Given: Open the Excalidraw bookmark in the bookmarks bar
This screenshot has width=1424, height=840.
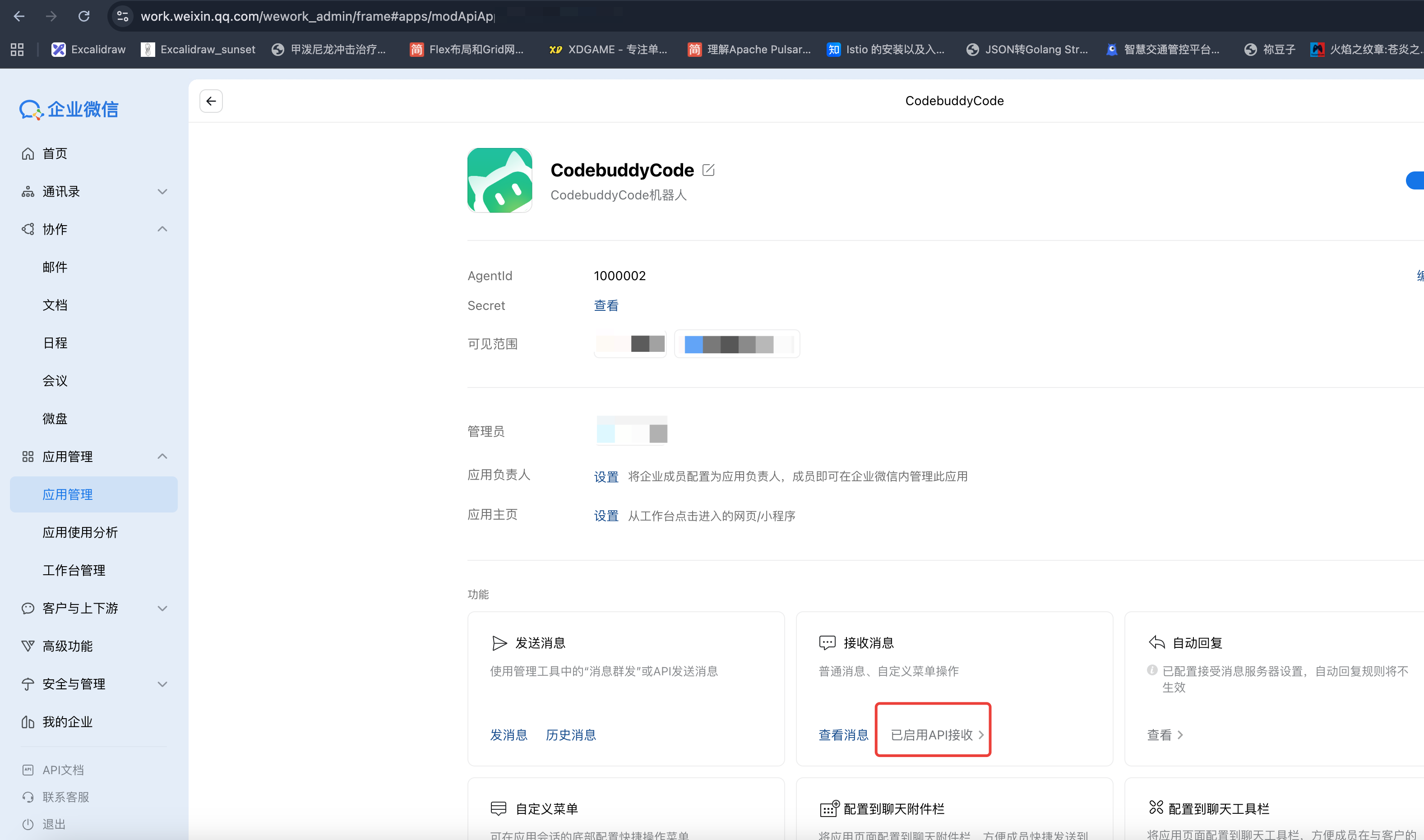Looking at the screenshot, I should (88, 49).
